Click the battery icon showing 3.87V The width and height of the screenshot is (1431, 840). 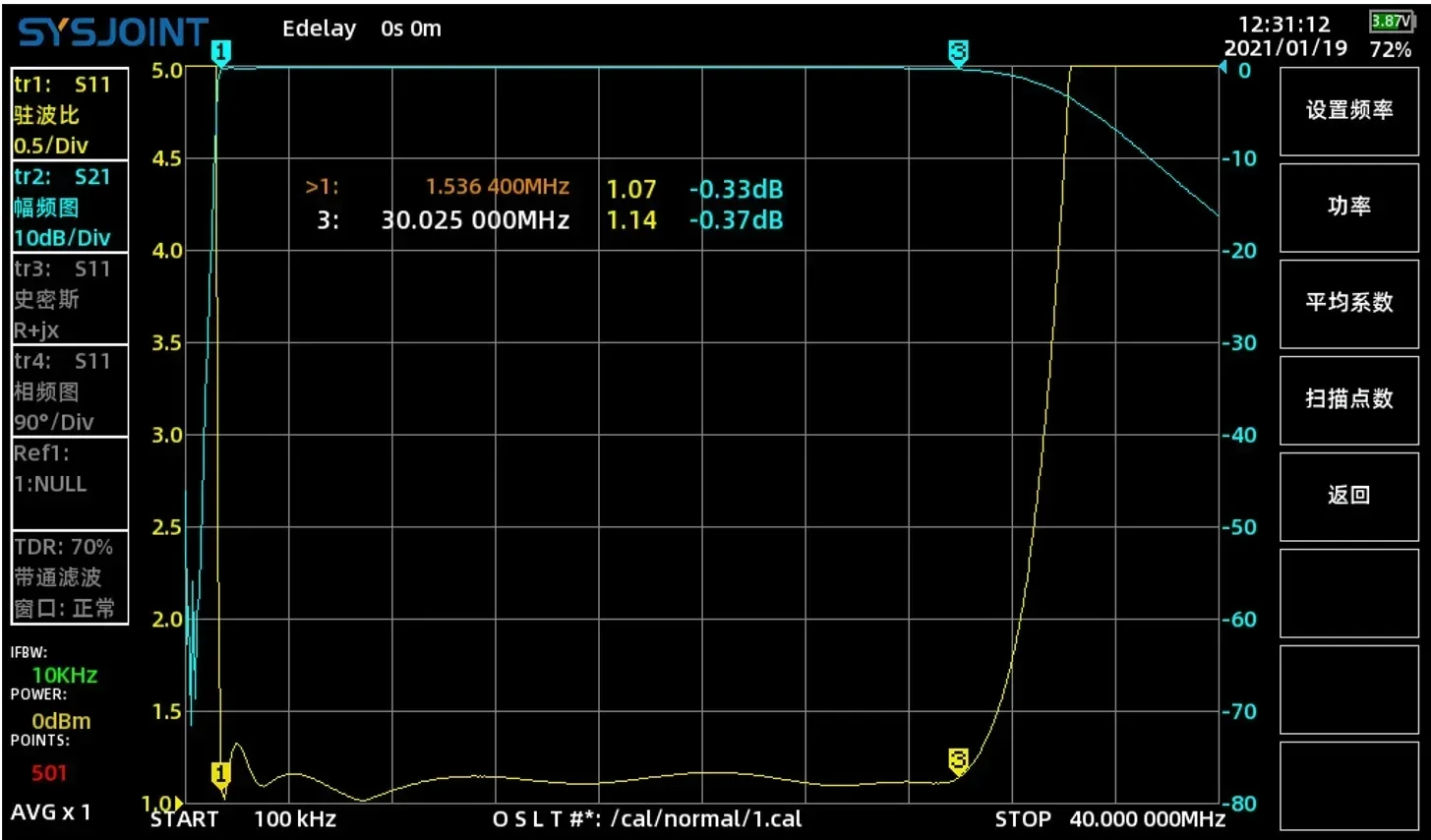coord(1392,21)
